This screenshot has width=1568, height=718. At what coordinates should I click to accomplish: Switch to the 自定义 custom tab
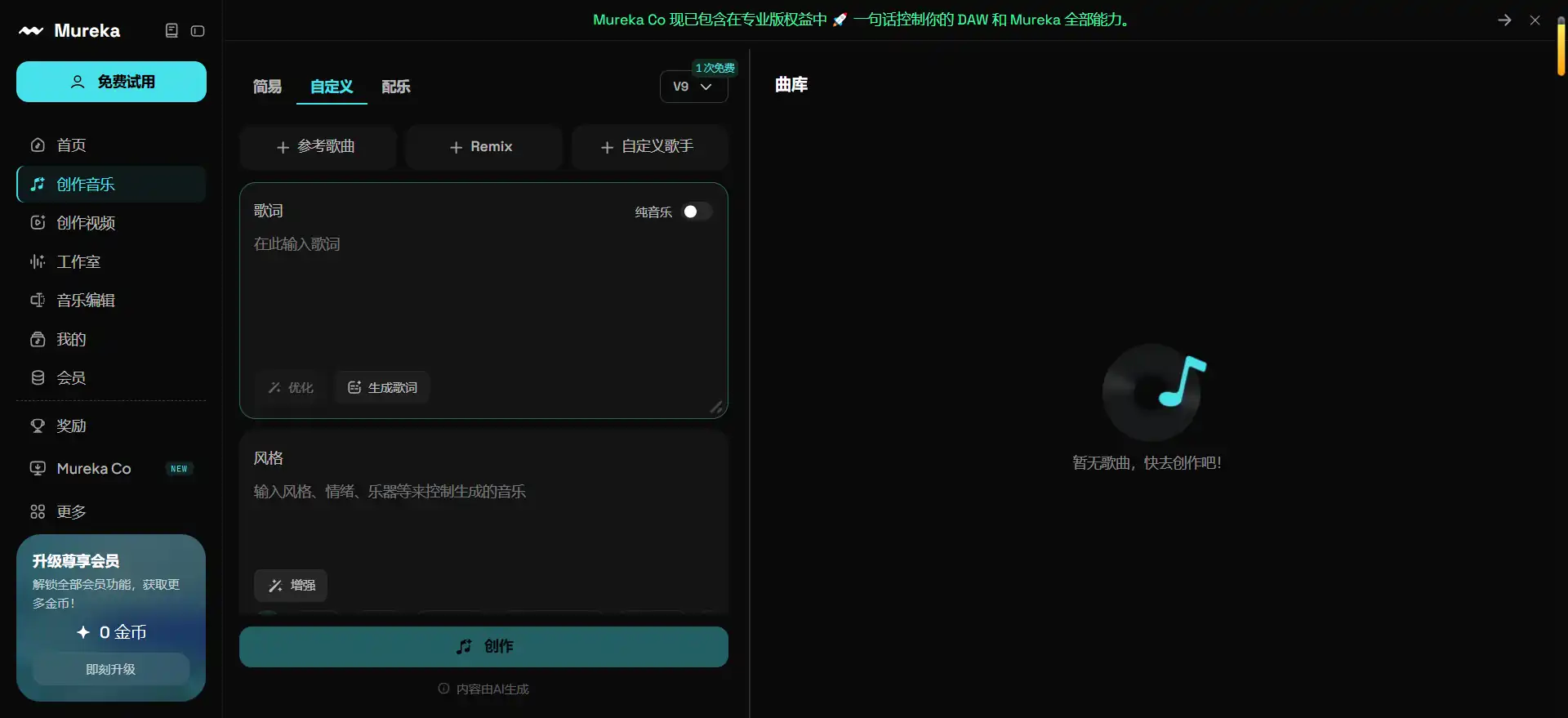332,87
